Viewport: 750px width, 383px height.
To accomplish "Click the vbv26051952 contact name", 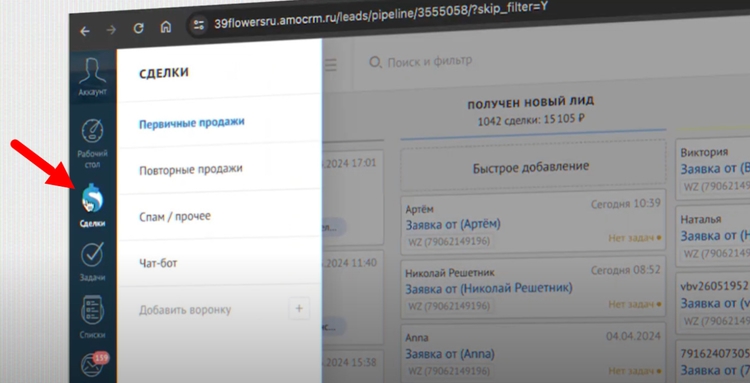I will [x=715, y=286].
